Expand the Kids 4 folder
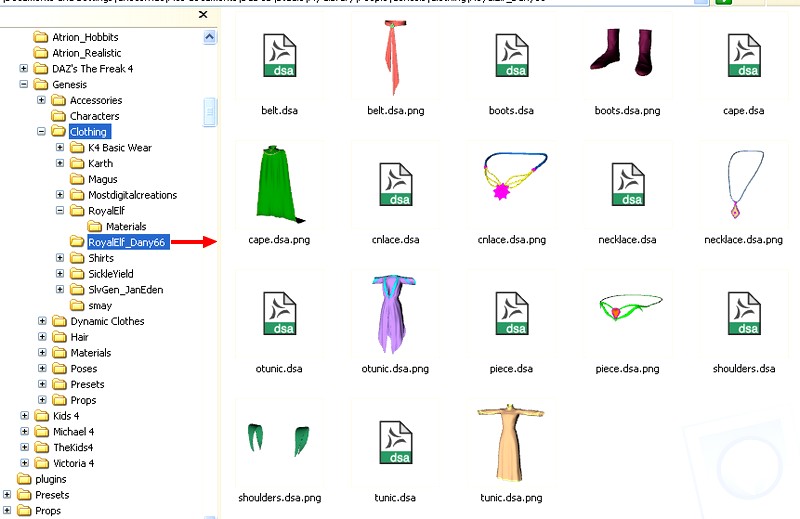The image size is (800, 519). point(24,415)
